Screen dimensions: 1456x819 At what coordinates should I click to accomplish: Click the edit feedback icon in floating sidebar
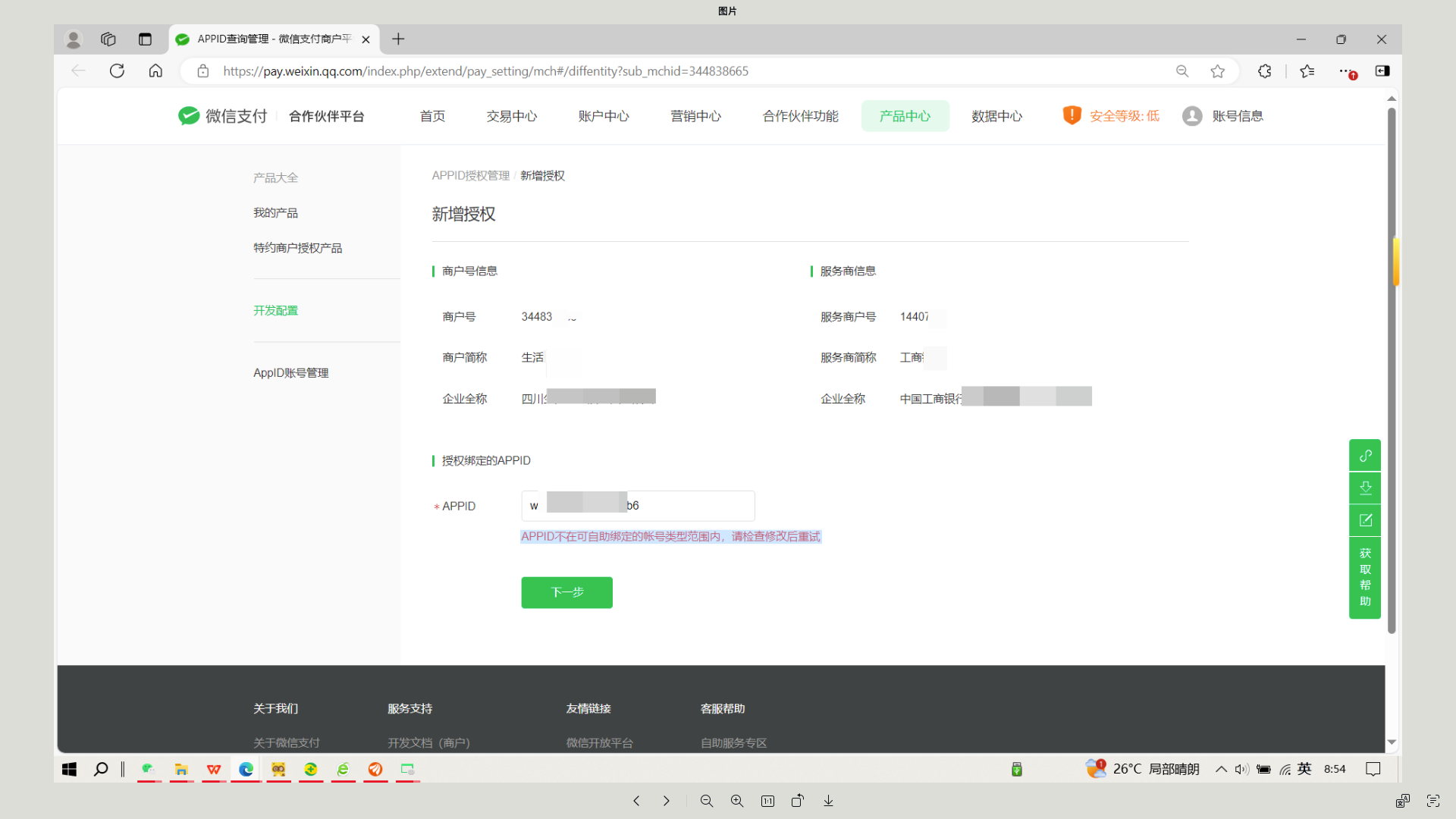click(1365, 520)
